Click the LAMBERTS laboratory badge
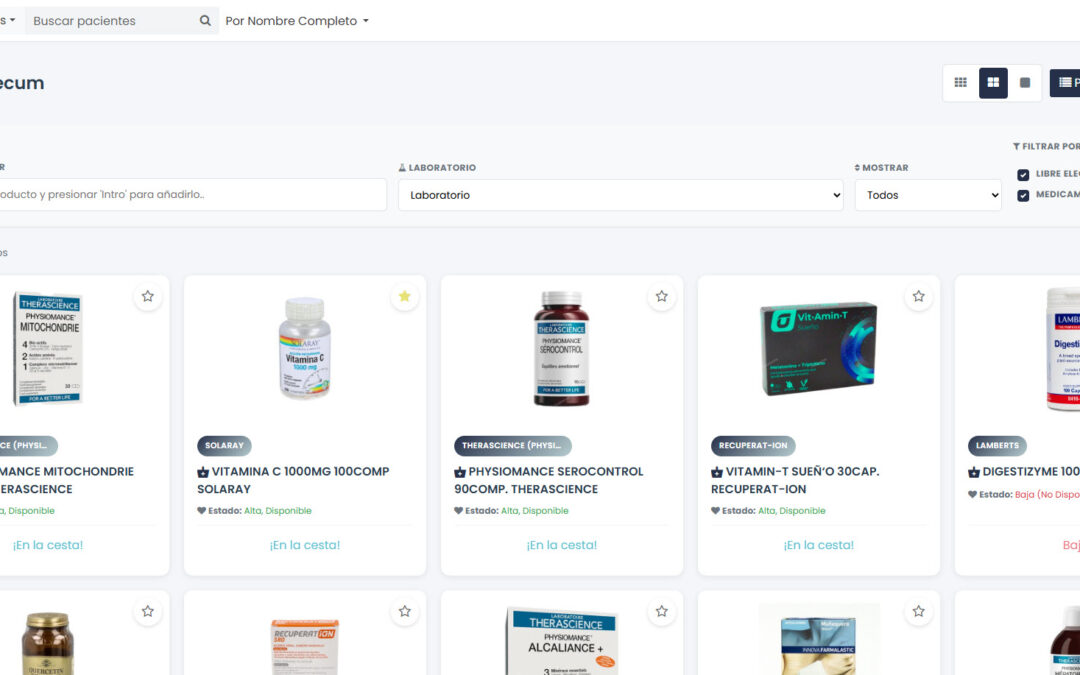 (x=997, y=446)
